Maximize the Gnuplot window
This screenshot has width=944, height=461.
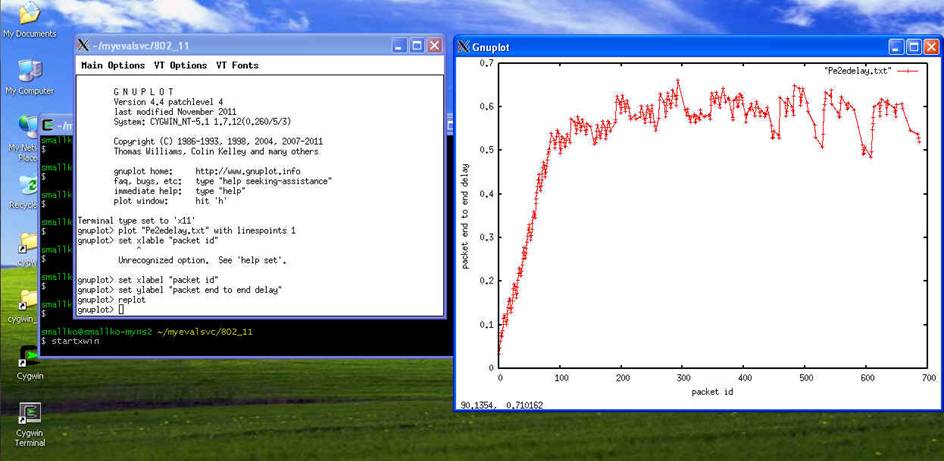point(914,46)
